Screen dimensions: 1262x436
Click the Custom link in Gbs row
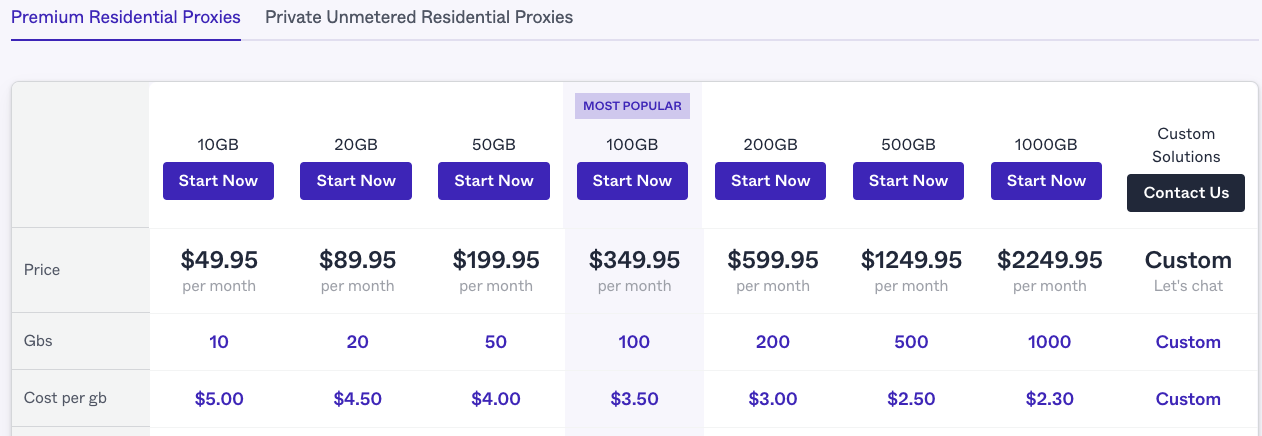coord(1188,342)
